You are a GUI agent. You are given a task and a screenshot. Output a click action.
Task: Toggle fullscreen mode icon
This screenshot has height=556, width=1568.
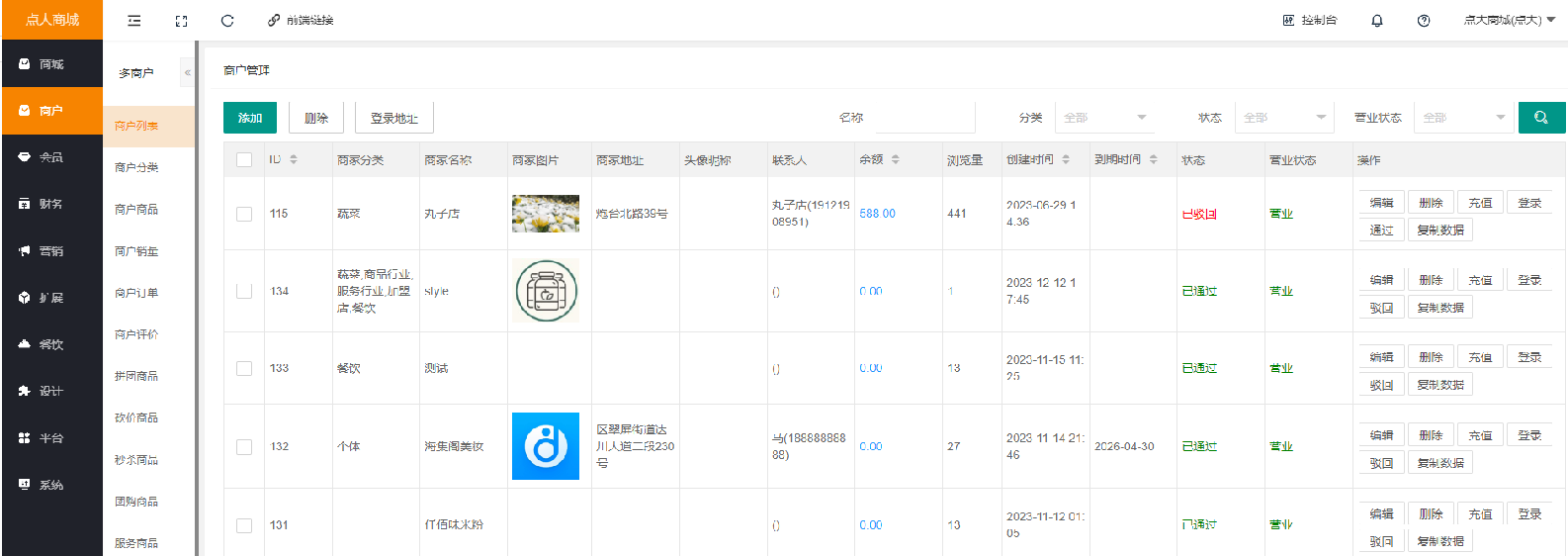[x=181, y=21]
